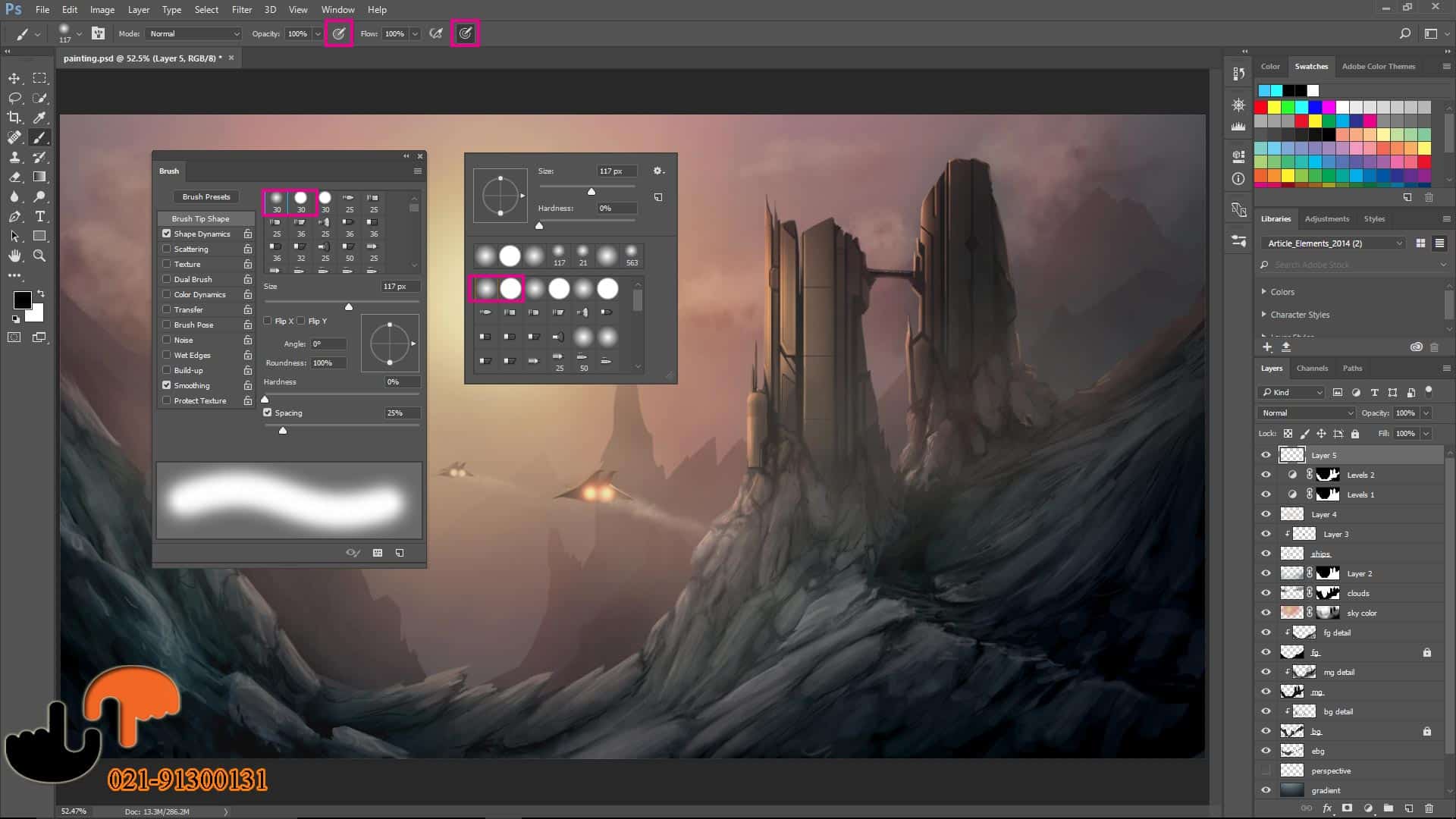Image resolution: width=1456 pixels, height=819 pixels.
Task: Enable the Scattering checkbox
Action: (x=166, y=249)
